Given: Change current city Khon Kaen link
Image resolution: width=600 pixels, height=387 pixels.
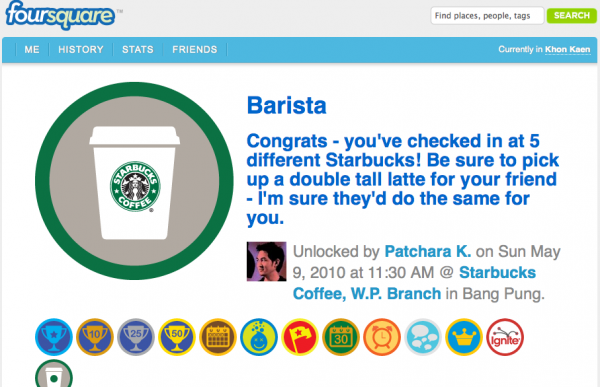Looking at the screenshot, I should click(567, 49).
